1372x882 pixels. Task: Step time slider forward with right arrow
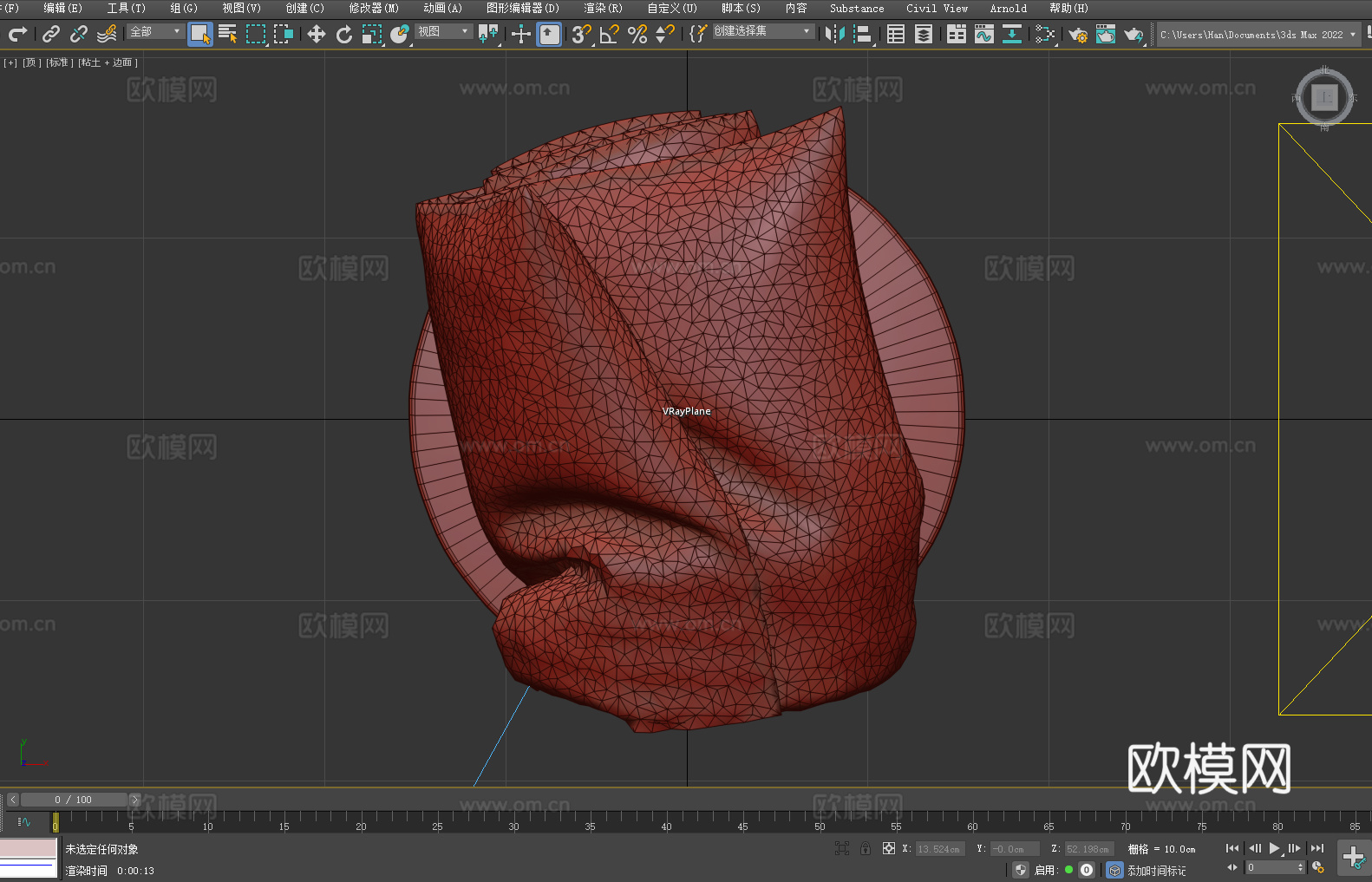[134, 800]
